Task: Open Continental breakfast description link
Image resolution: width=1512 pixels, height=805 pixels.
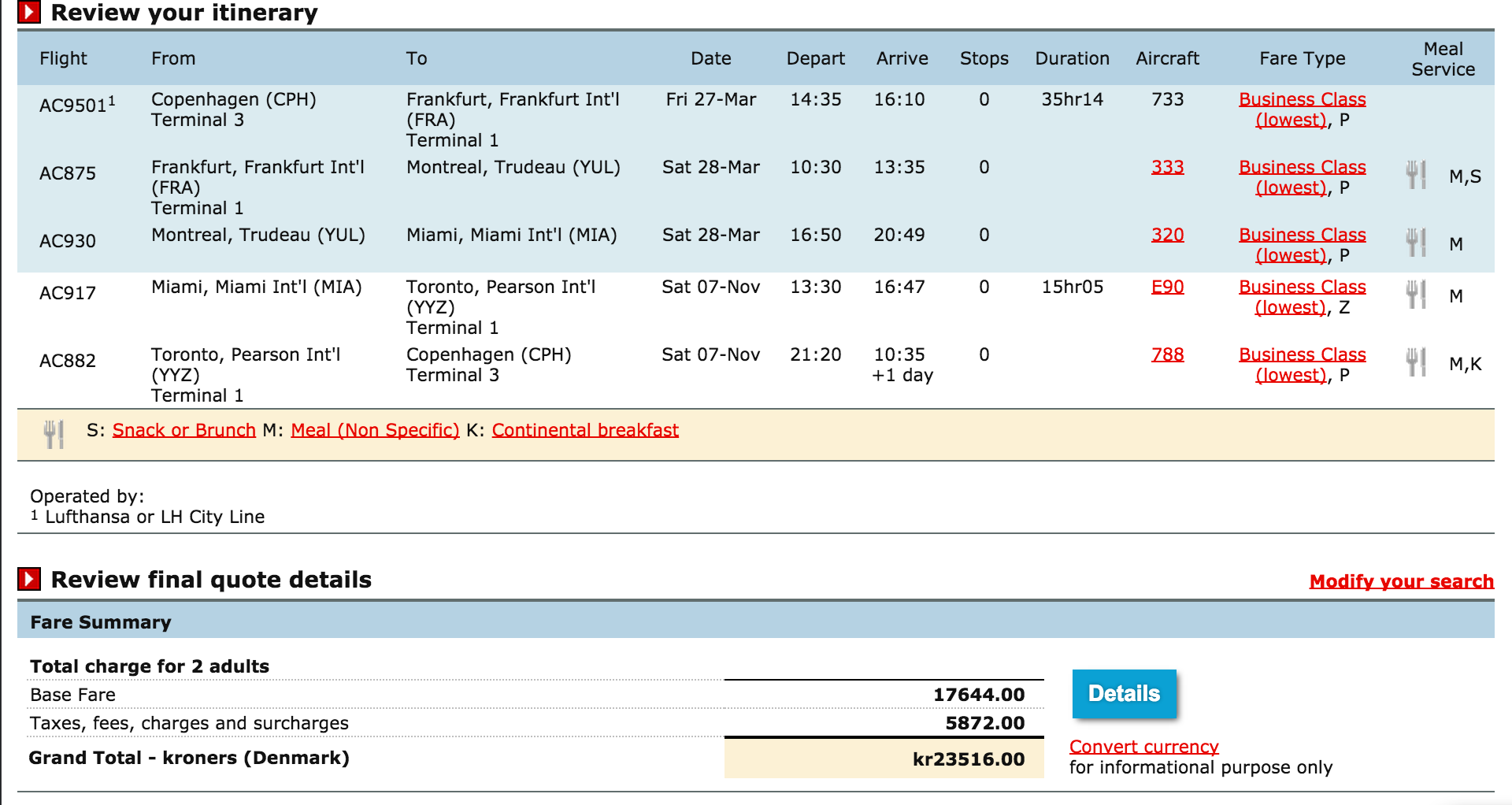Action: tap(585, 430)
